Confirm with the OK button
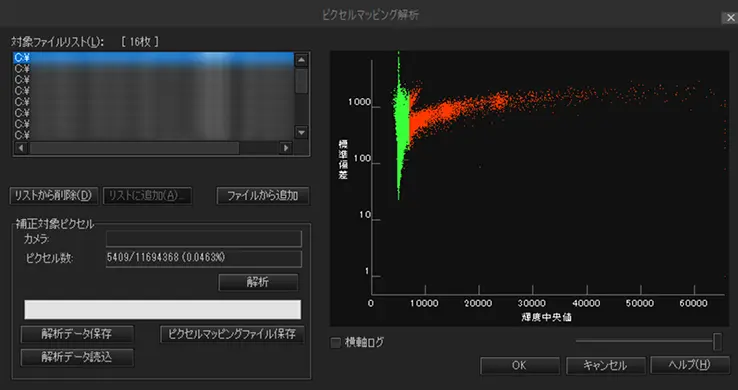738x390 pixels. point(520,365)
